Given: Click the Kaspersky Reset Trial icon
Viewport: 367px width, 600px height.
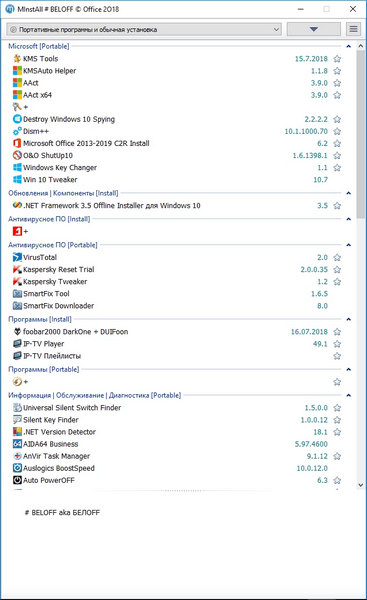Looking at the screenshot, I should coord(17,269).
